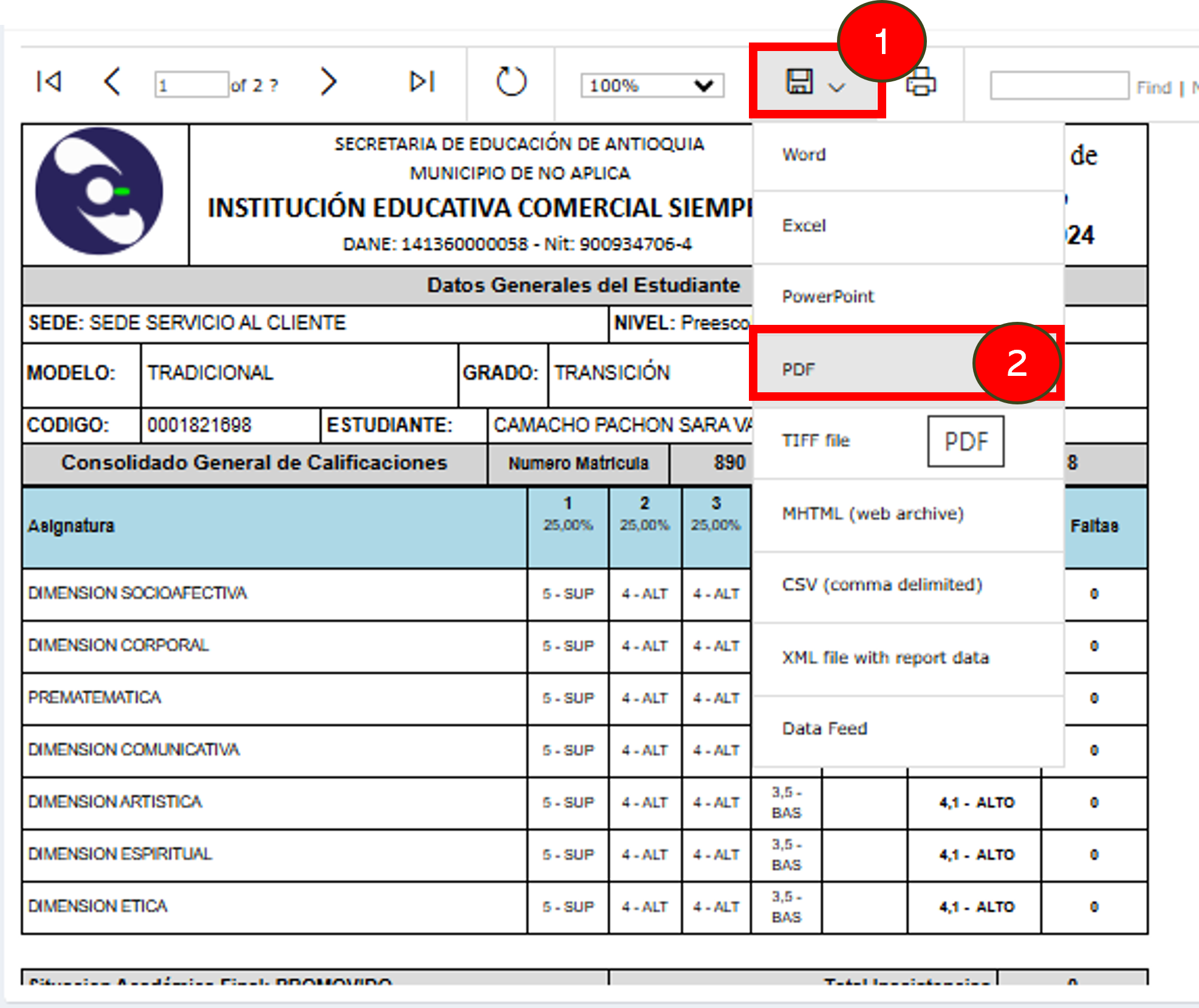The height and width of the screenshot is (1008, 1199).
Task: Choose PowerPoint export format
Action: 827,297
